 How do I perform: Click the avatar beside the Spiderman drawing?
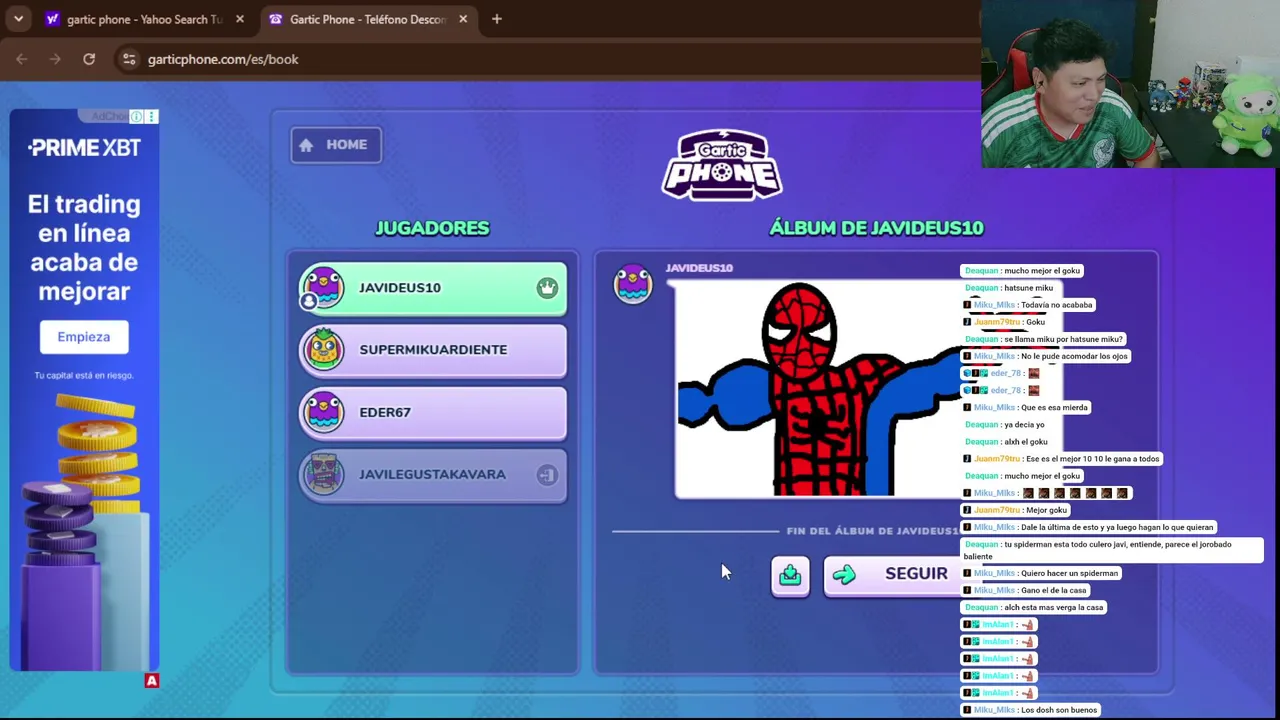coord(633,284)
